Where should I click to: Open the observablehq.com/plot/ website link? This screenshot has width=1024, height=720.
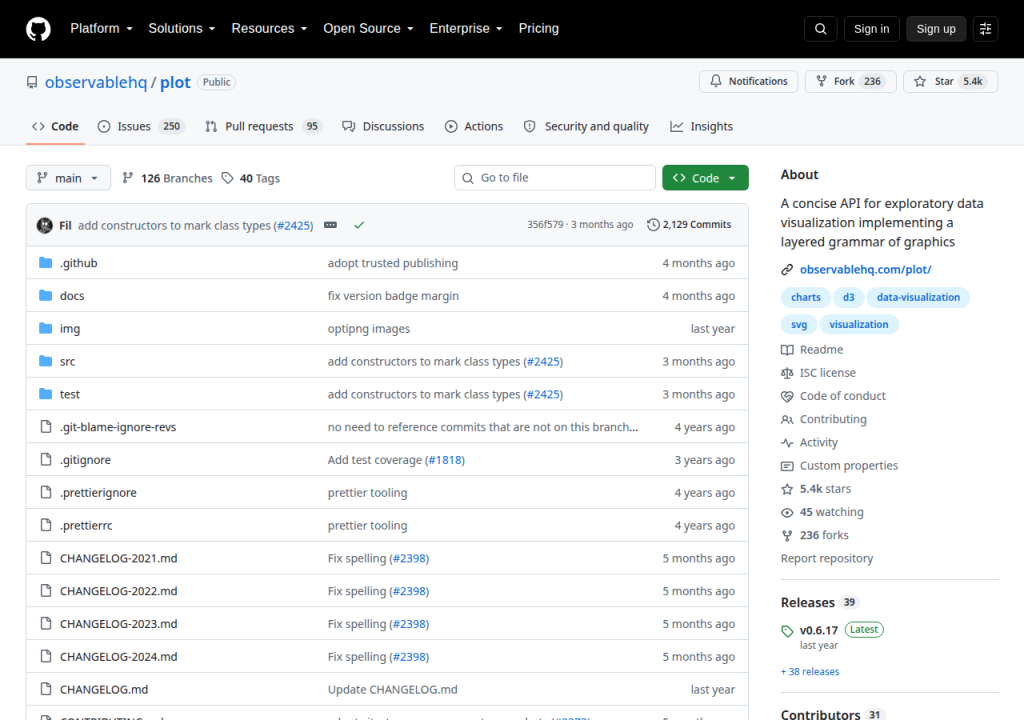[865, 269]
